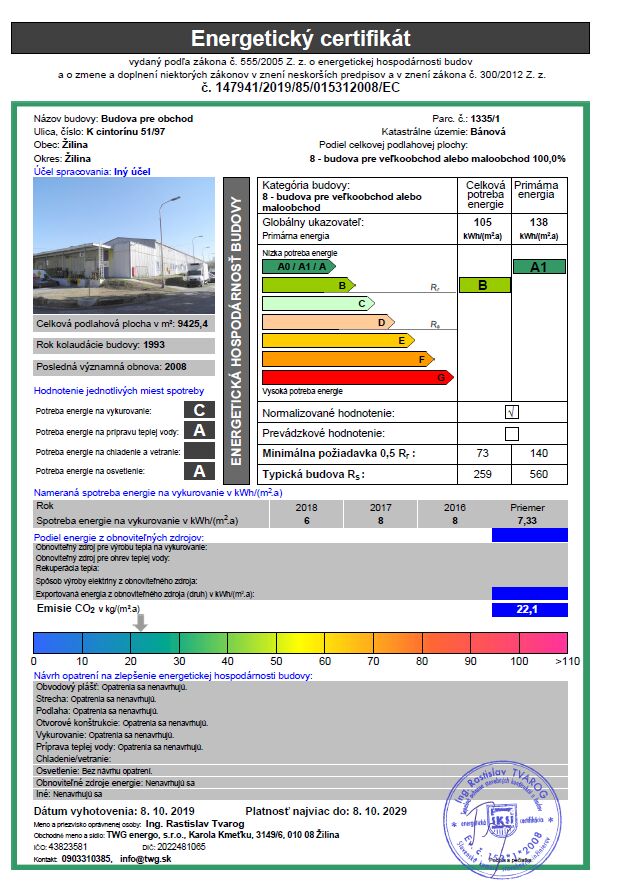Tick the Normalizované hodnotenie checkbox
Viewport: 617px width, 892px height.
pyautogui.click(x=512, y=412)
